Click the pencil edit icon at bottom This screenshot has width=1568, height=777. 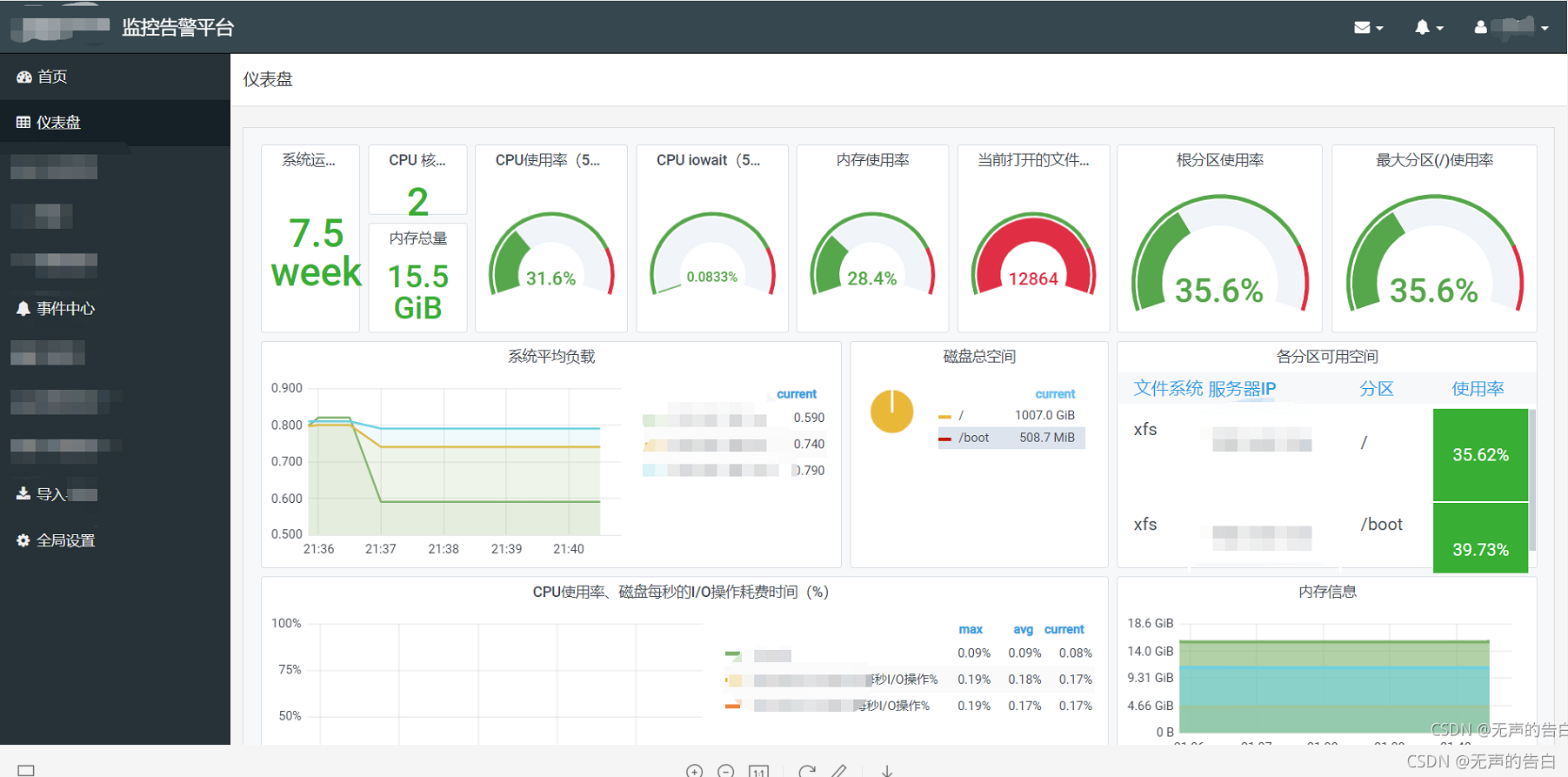coord(839,771)
